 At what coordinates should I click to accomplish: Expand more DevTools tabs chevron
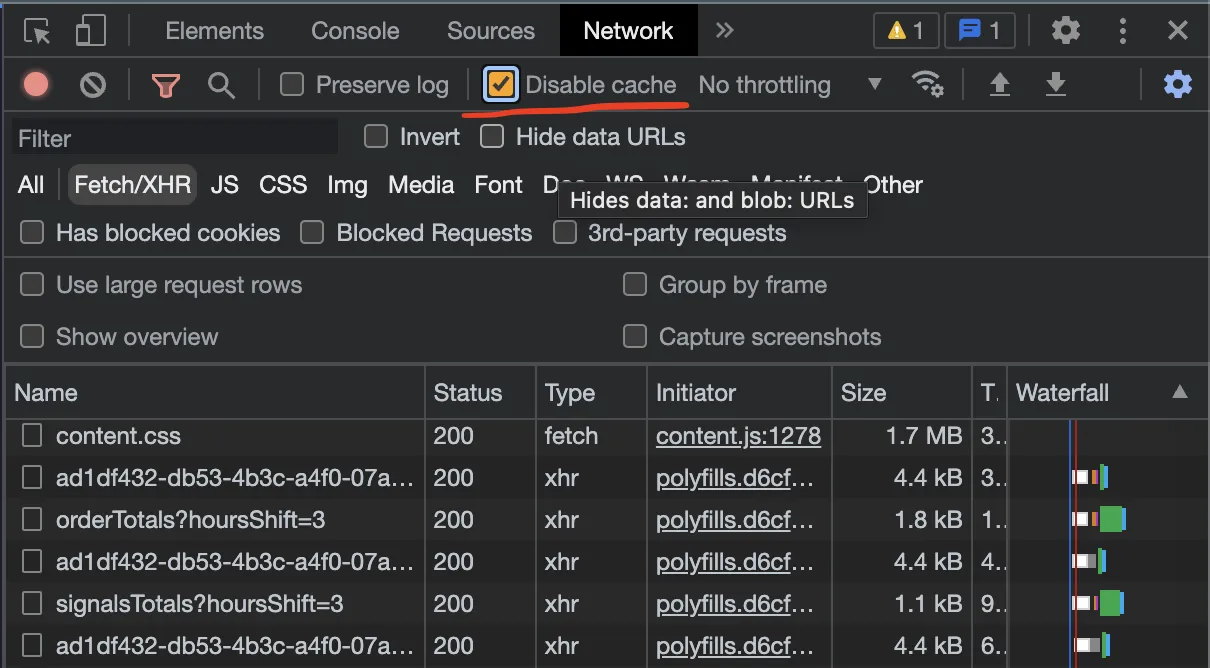(x=725, y=31)
